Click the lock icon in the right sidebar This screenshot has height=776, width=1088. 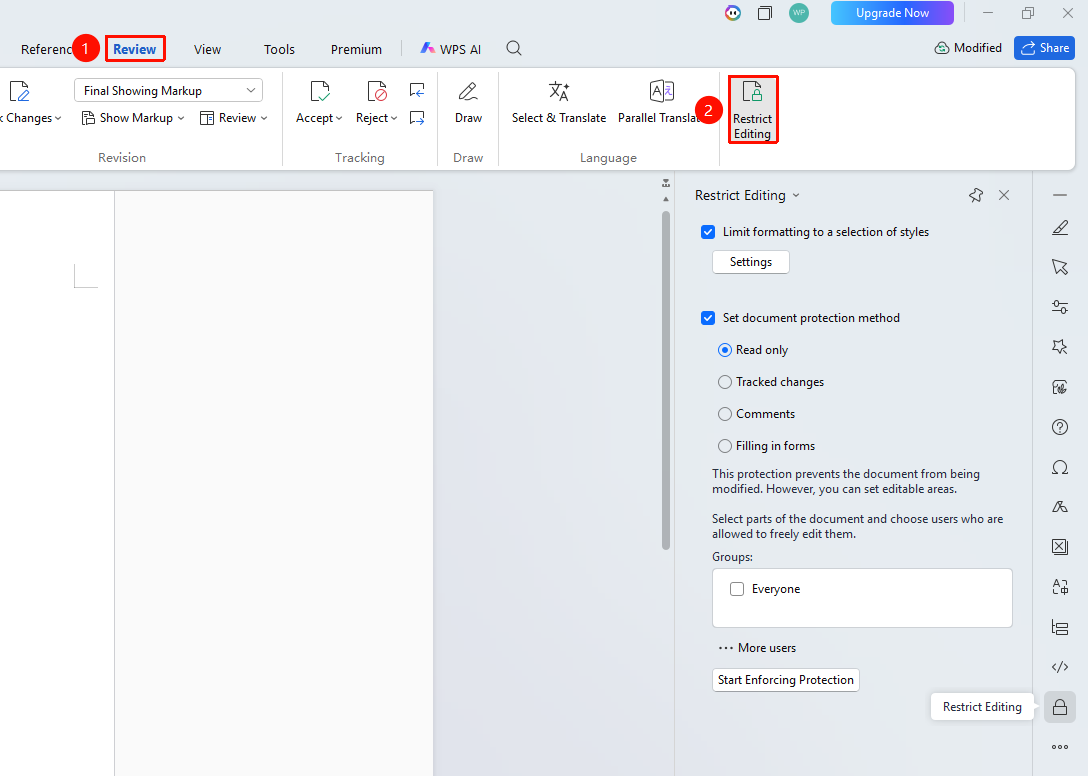pyautogui.click(x=1060, y=707)
